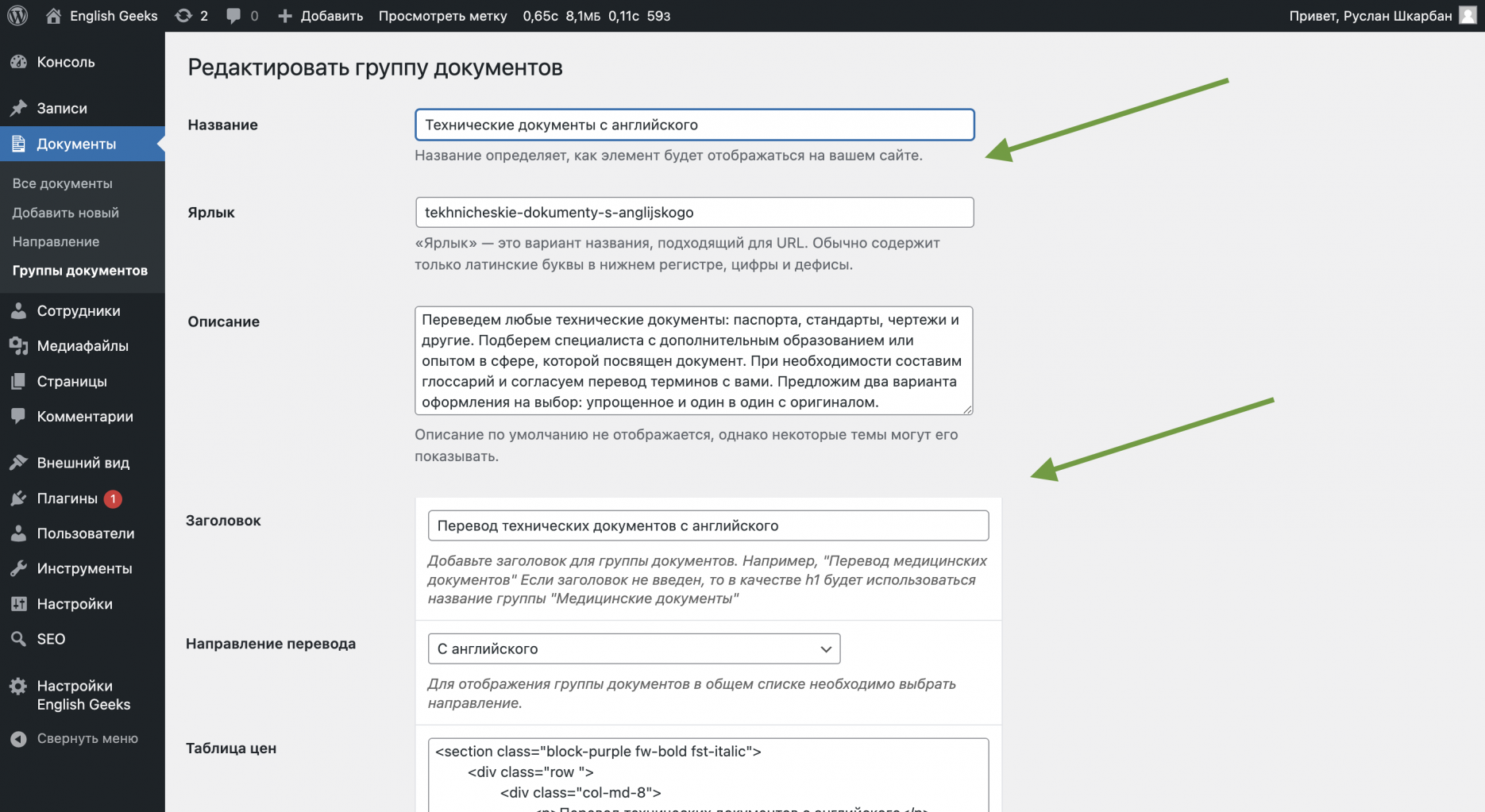Click Просмотреть метку in admin bar
This screenshot has height=812, width=1485.
click(443, 16)
